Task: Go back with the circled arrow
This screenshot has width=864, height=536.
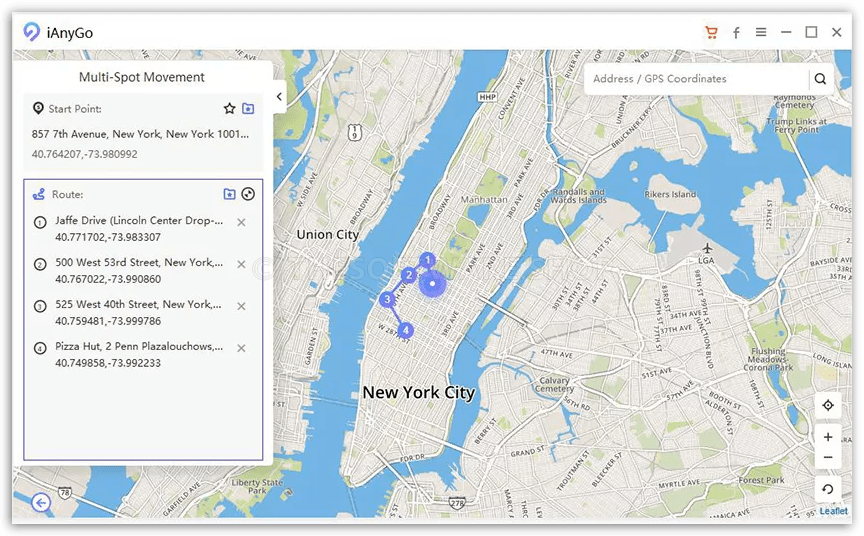Action: pyautogui.click(x=41, y=502)
